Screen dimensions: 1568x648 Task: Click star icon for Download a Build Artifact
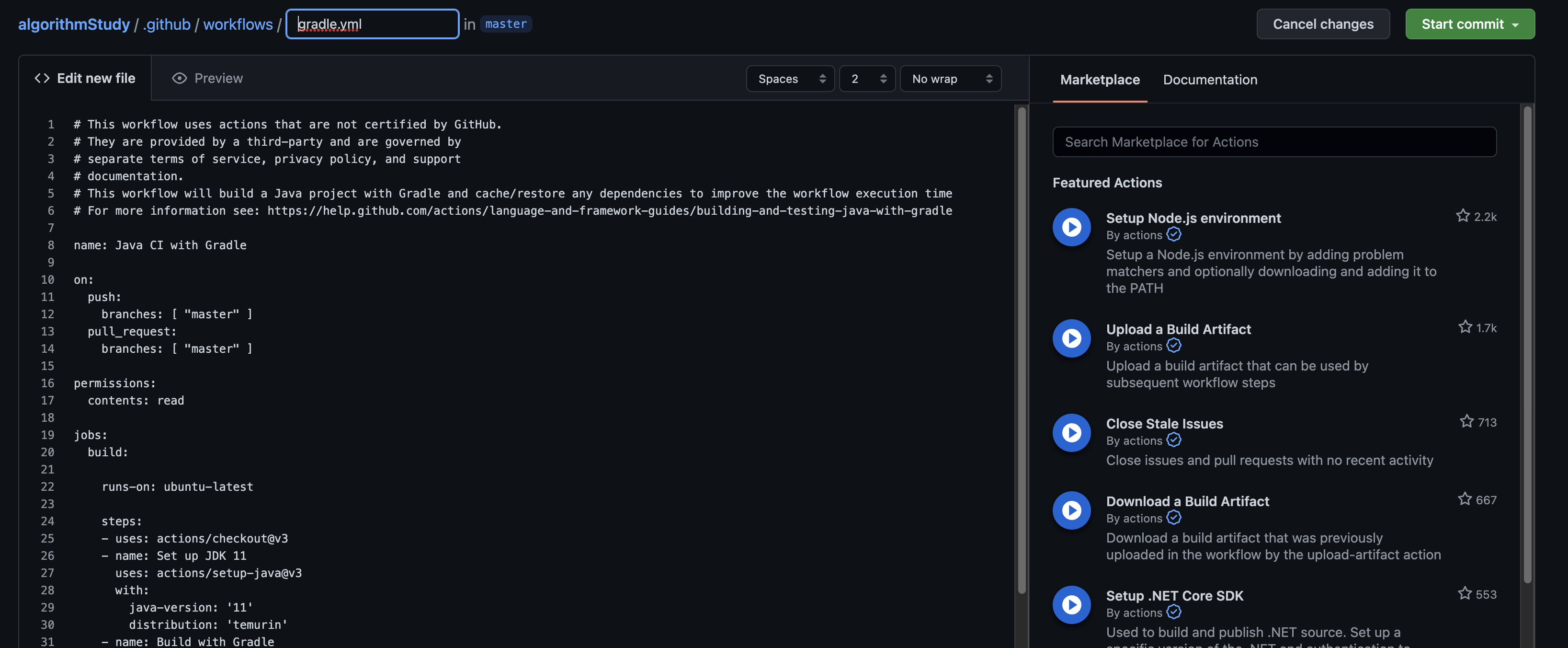tap(1465, 499)
